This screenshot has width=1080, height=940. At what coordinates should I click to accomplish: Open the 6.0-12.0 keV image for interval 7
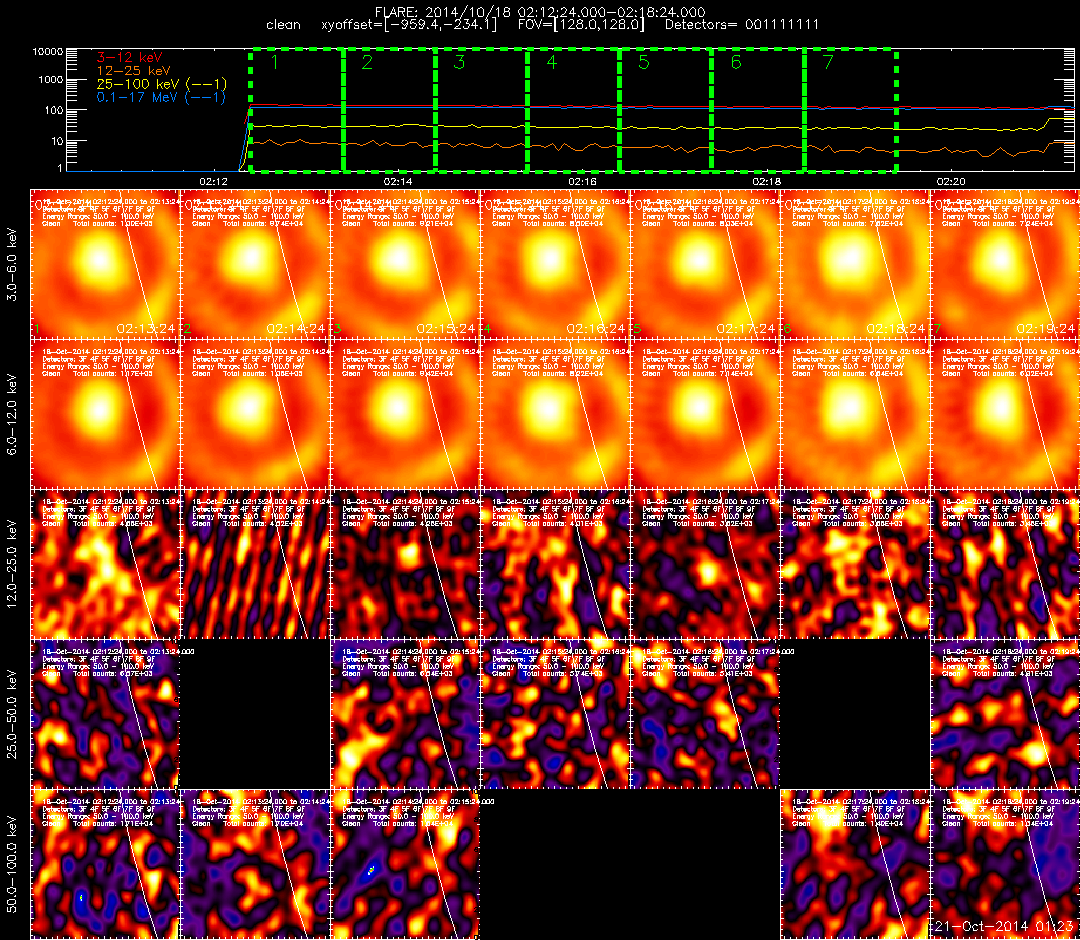1006,415
